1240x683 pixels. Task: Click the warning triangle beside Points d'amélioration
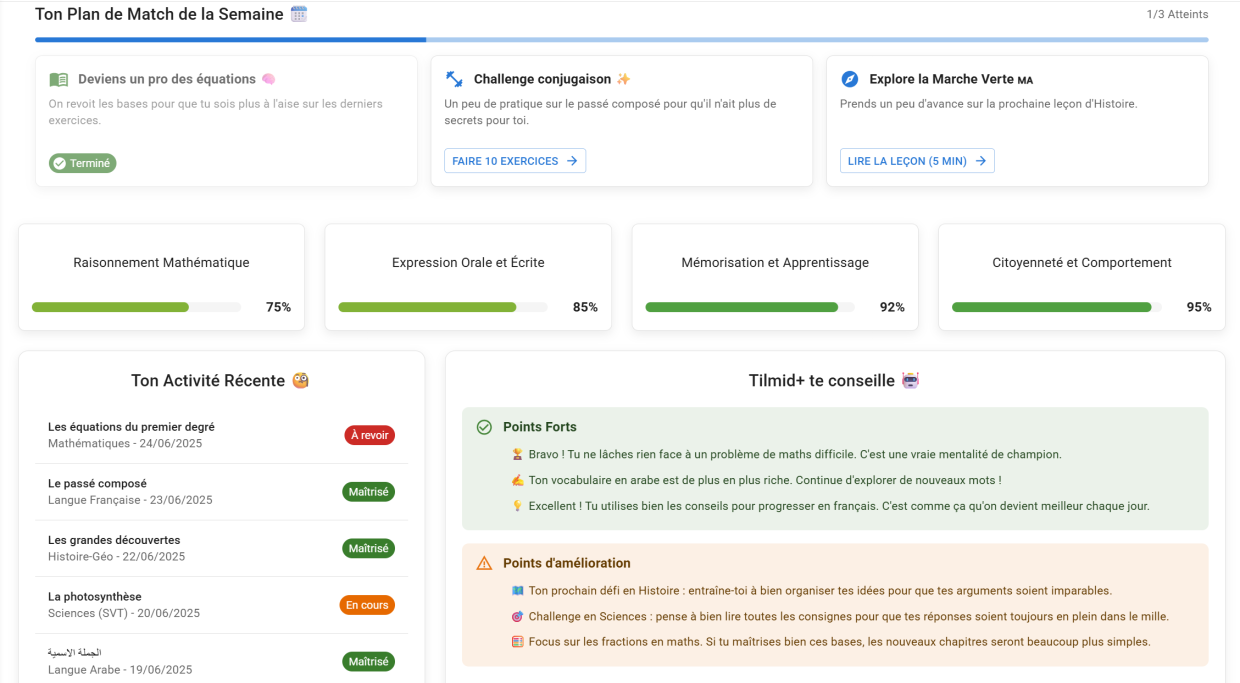[484, 564]
